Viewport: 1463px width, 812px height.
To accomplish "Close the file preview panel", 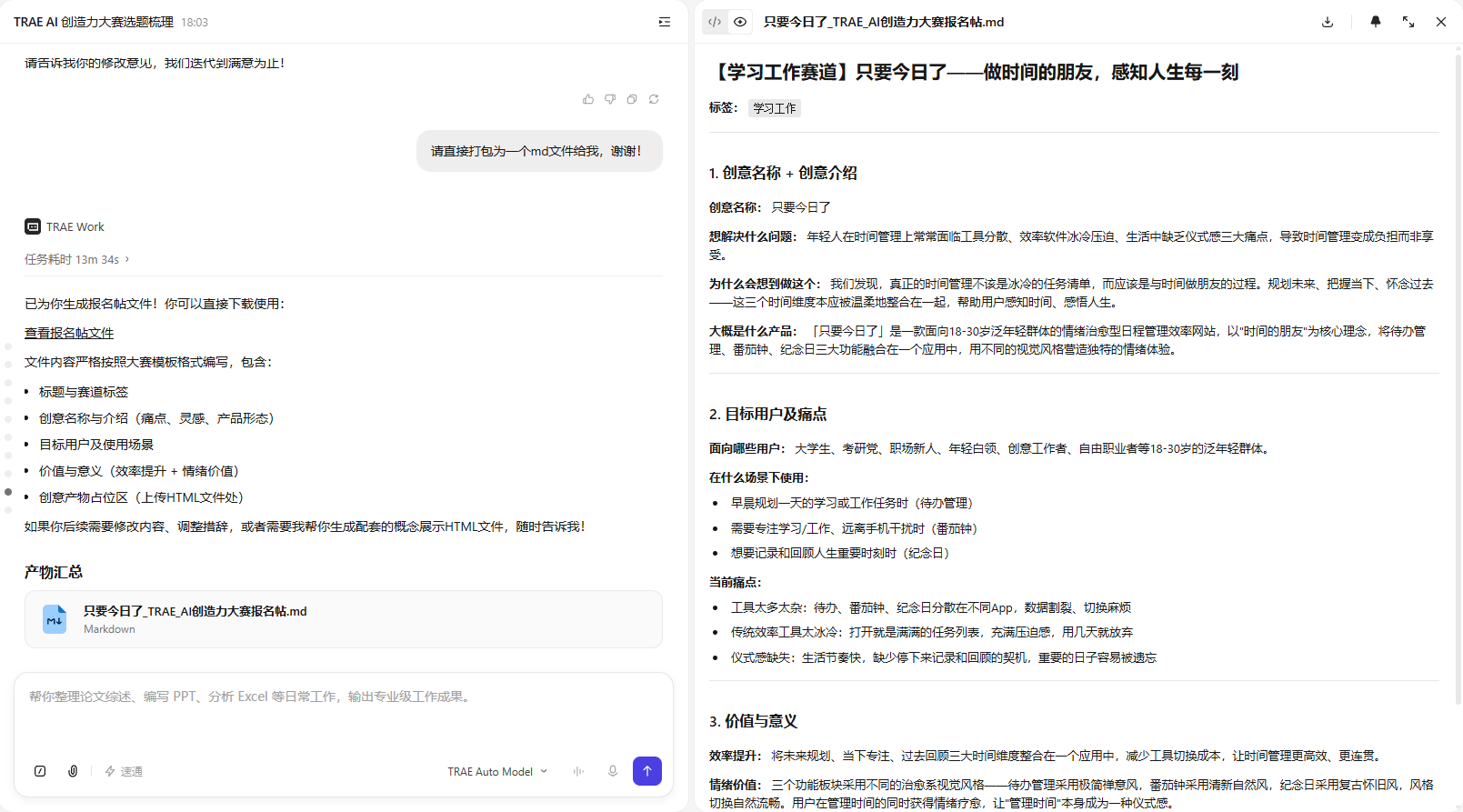I will pos(1441,22).
